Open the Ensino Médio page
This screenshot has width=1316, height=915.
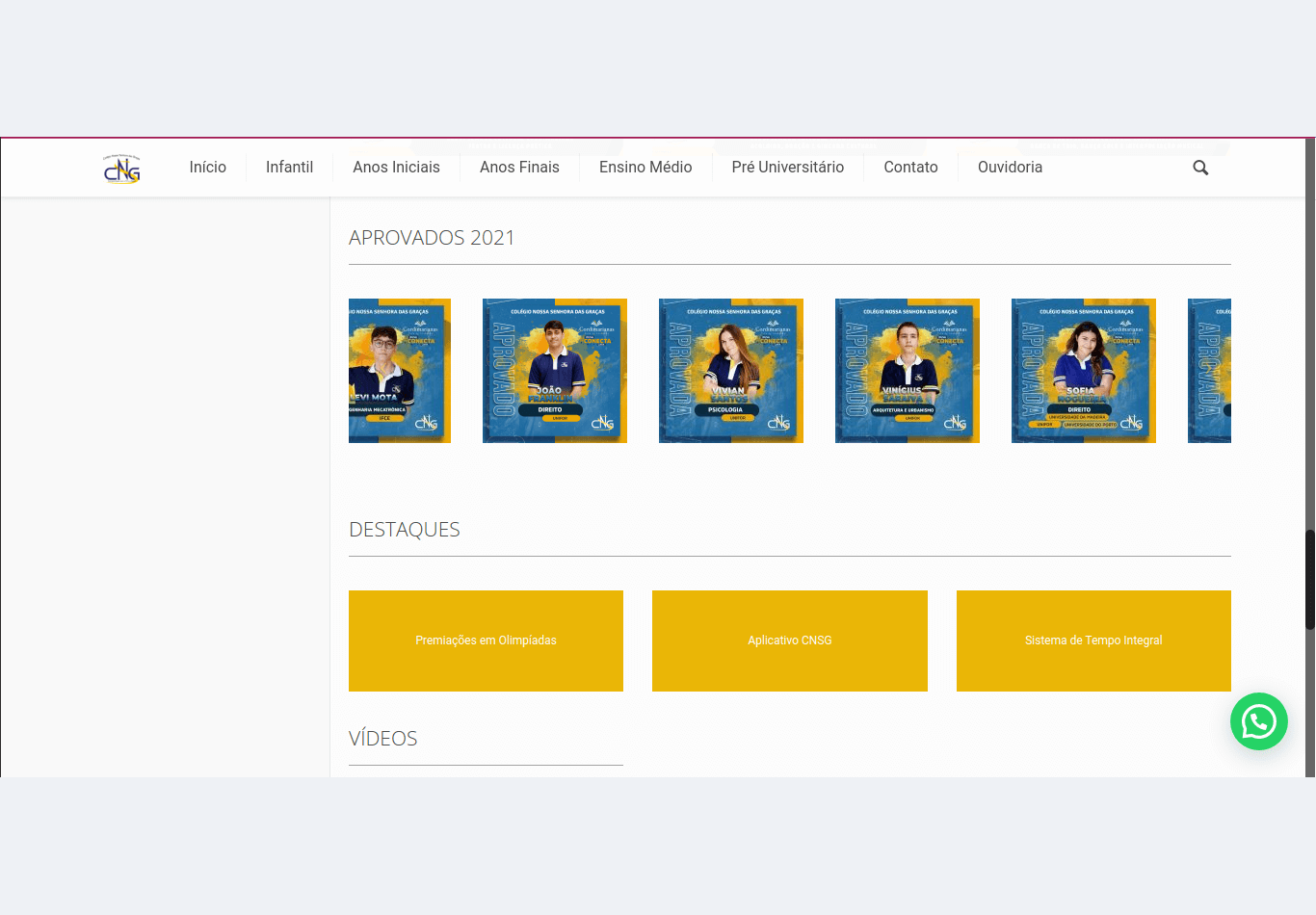point(645,168)
